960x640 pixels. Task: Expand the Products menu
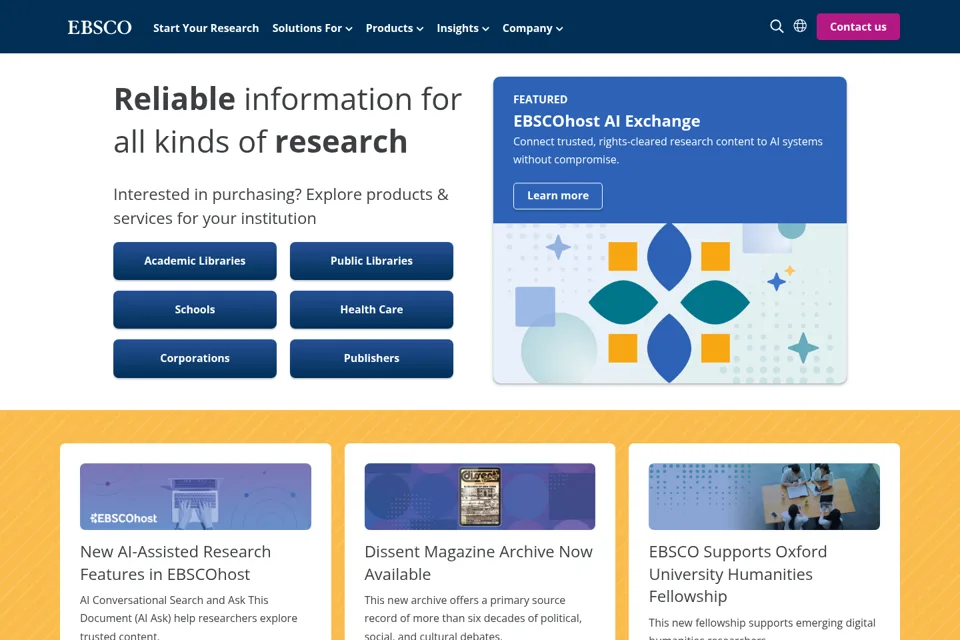tap(394, 28)
